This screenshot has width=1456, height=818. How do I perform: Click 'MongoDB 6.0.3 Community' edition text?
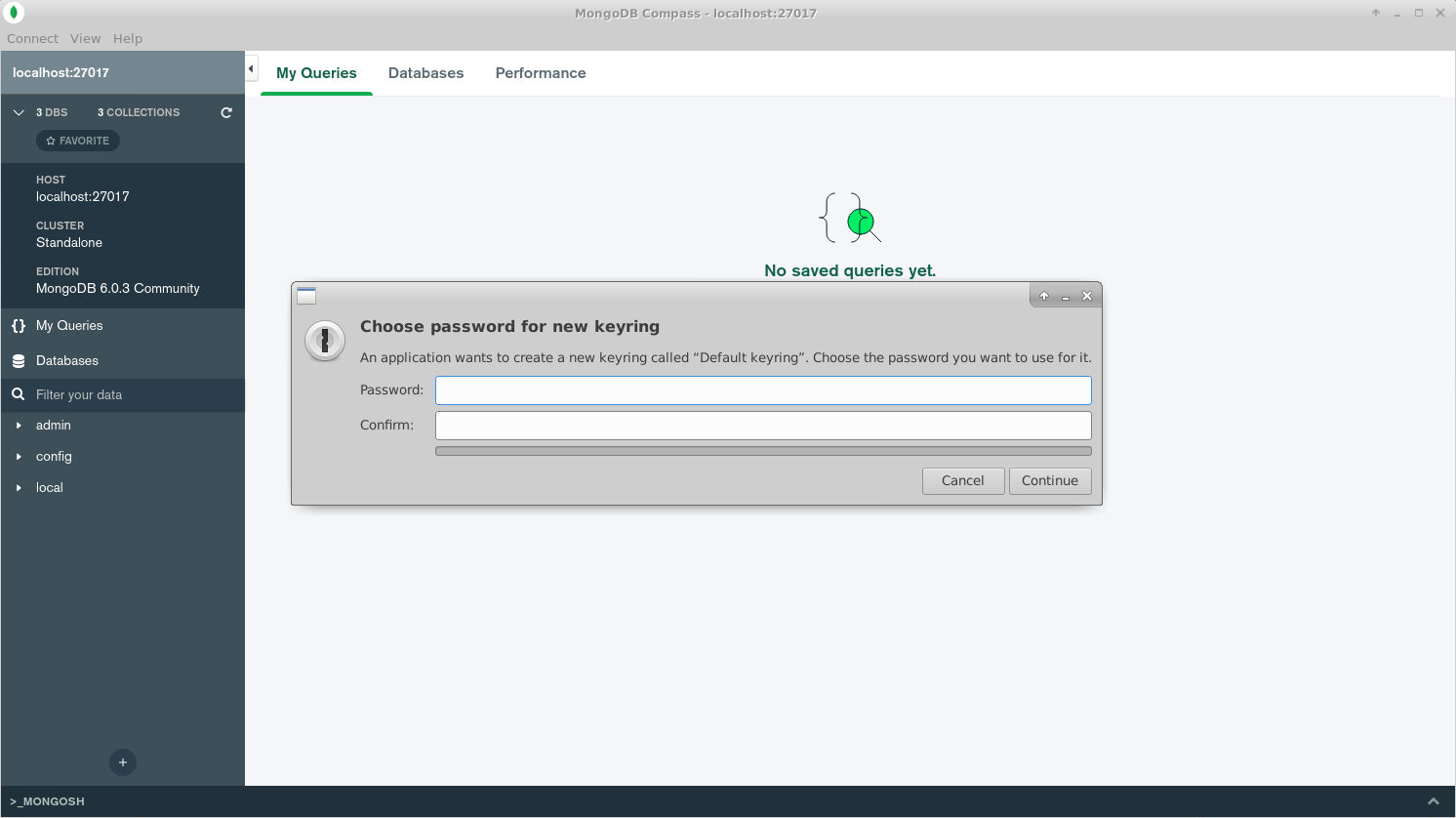point(118,288)
